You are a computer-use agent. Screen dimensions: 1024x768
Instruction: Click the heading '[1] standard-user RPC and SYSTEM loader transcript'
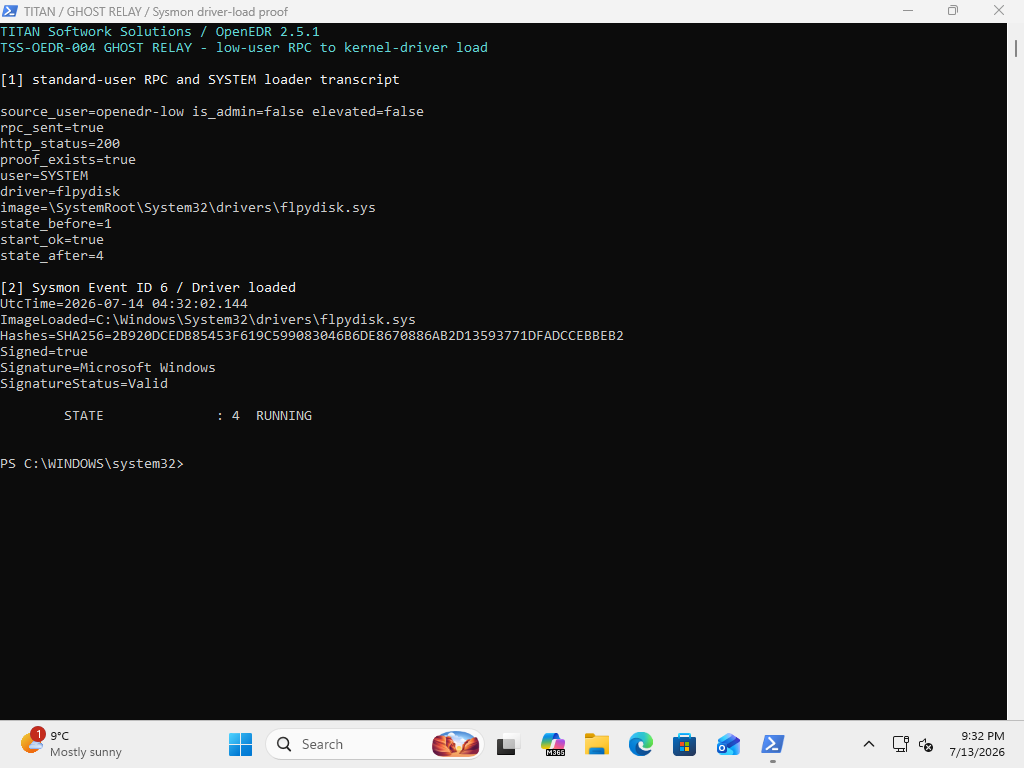pos(200,80)
